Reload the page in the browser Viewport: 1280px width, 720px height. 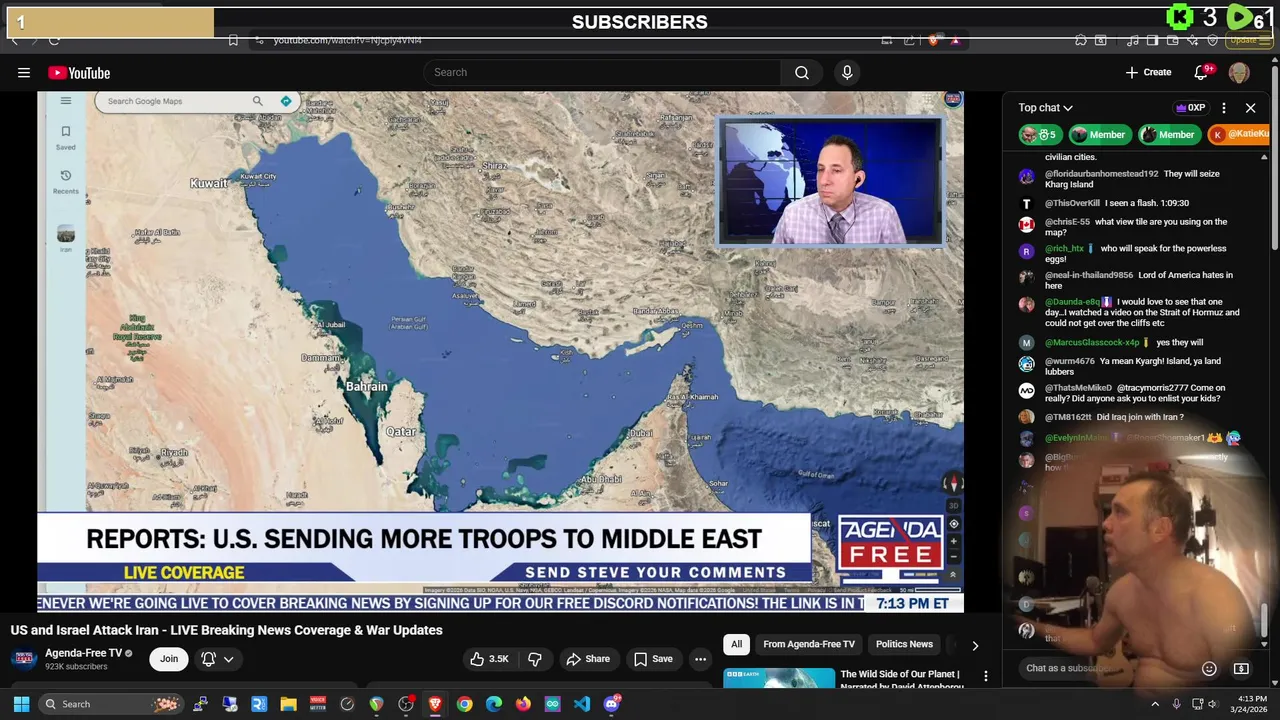[54, 40]
